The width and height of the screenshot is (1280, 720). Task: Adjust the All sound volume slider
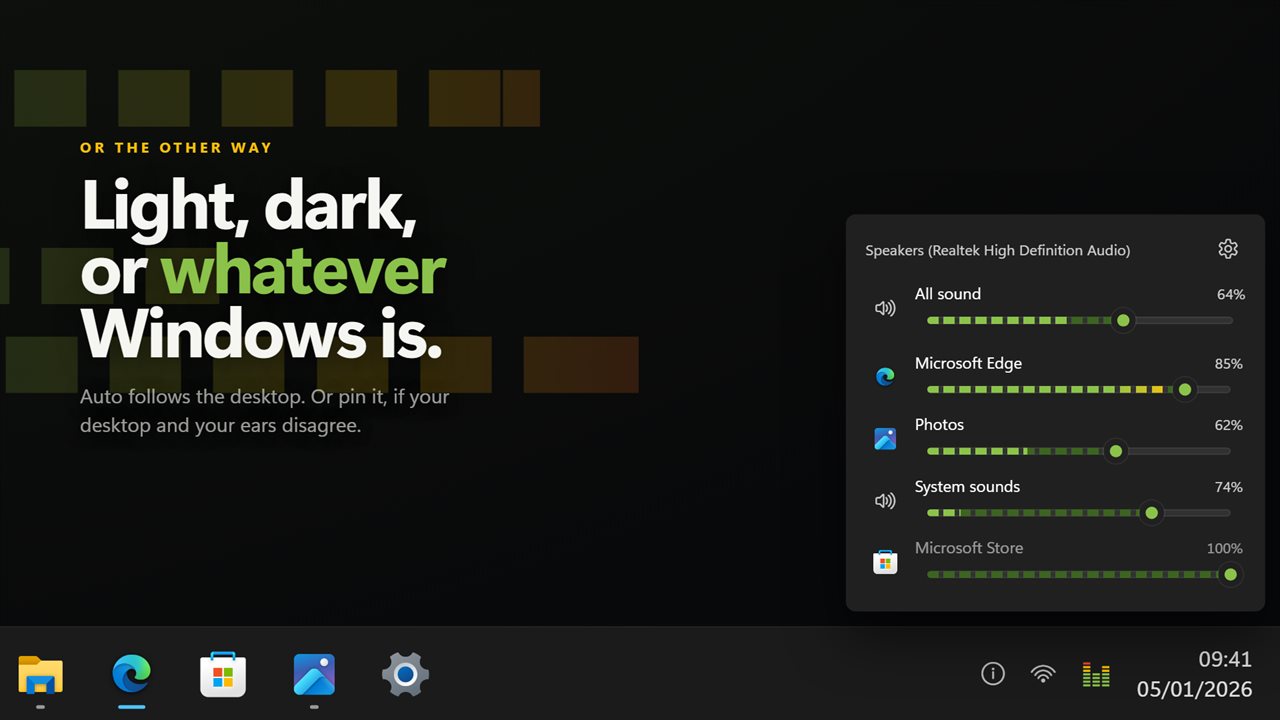point(1080,320)
